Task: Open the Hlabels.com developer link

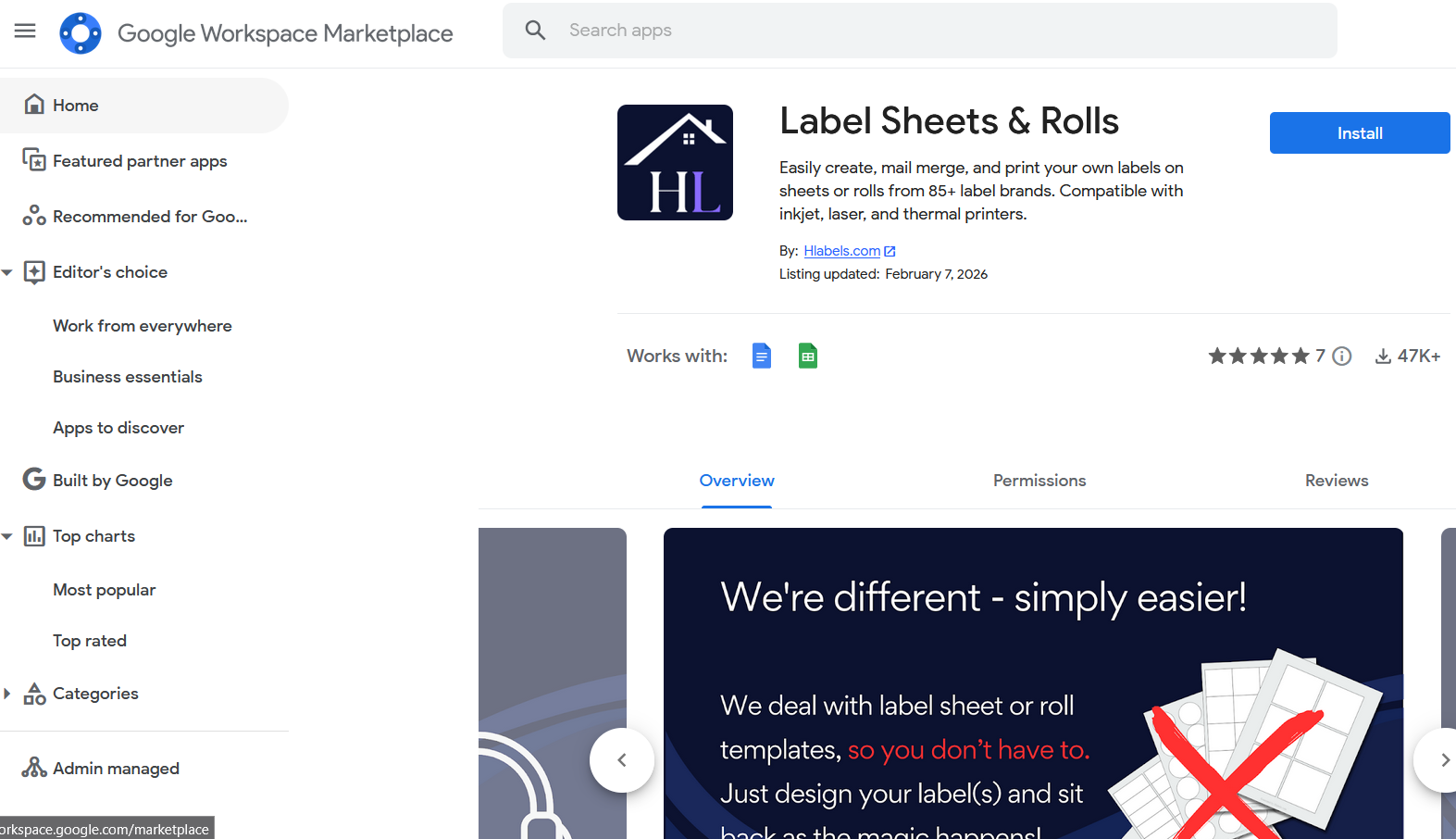Action: pyautogui.click(x=841, y=251)
